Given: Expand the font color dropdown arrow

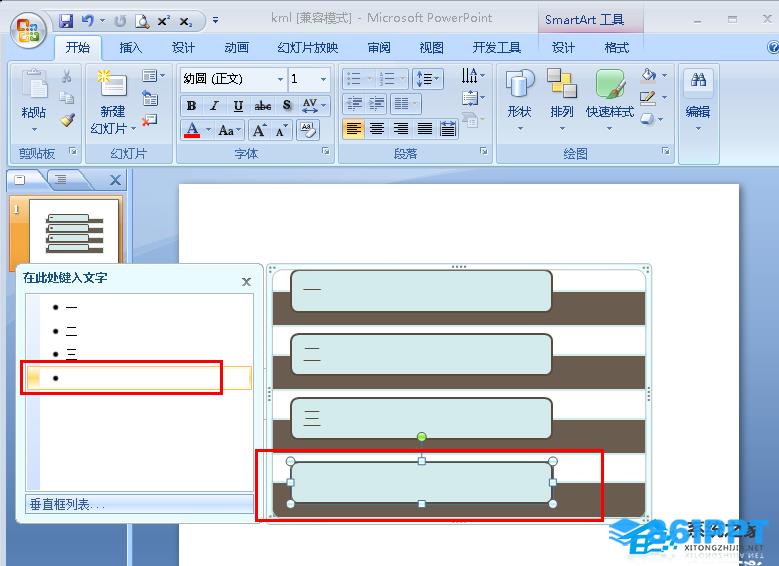Looking at the screenshot, I should pos(209,130).
